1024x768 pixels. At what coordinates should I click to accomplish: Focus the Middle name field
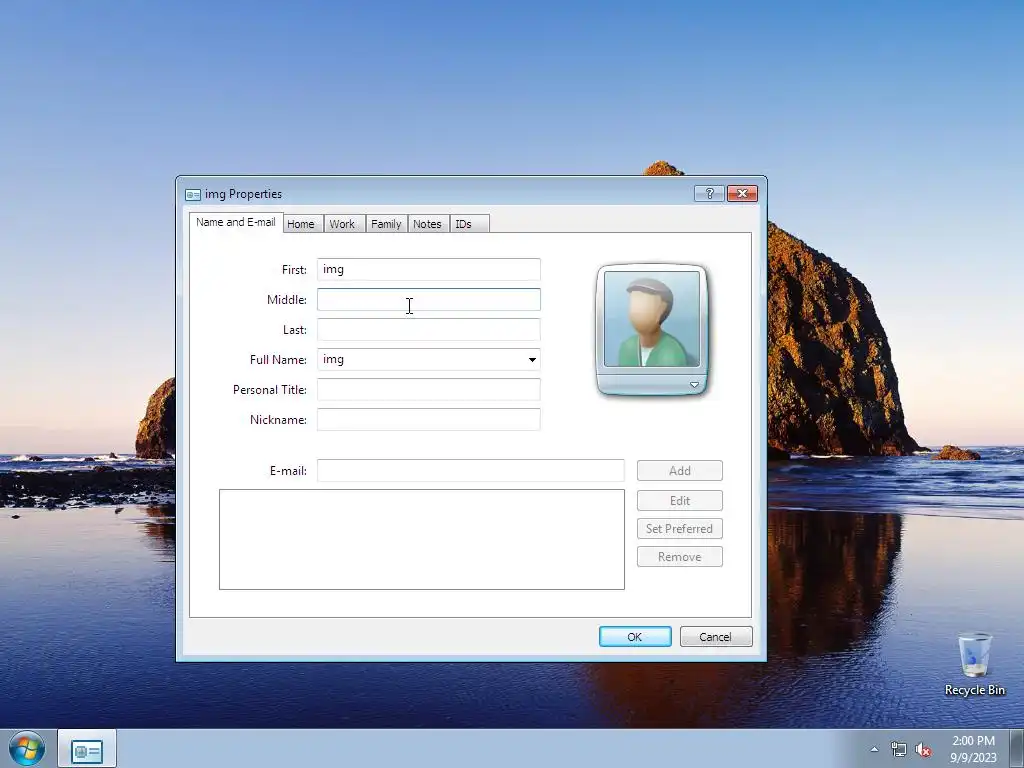tap(428, 300)
